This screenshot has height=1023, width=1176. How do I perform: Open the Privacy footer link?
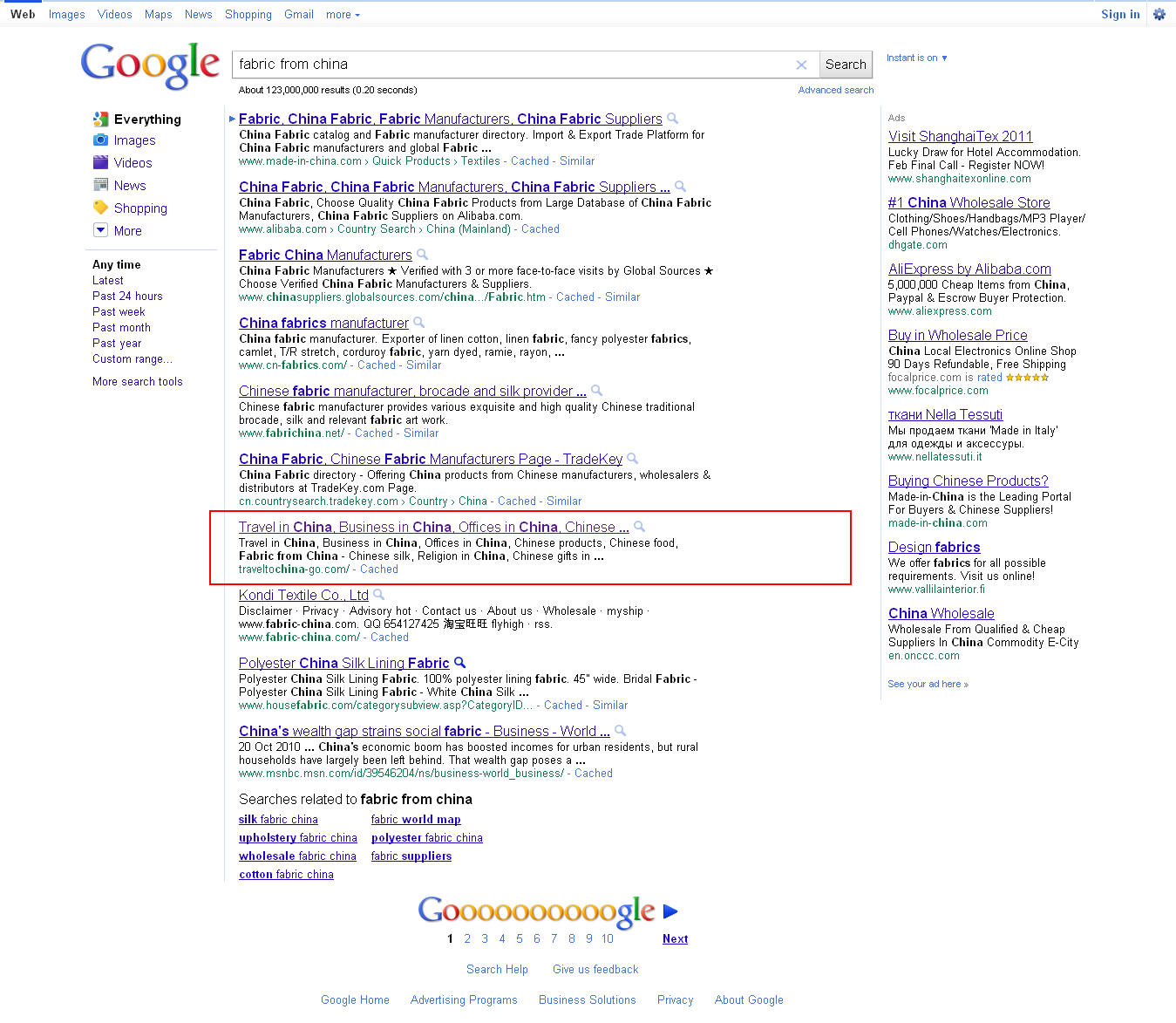676,1000
